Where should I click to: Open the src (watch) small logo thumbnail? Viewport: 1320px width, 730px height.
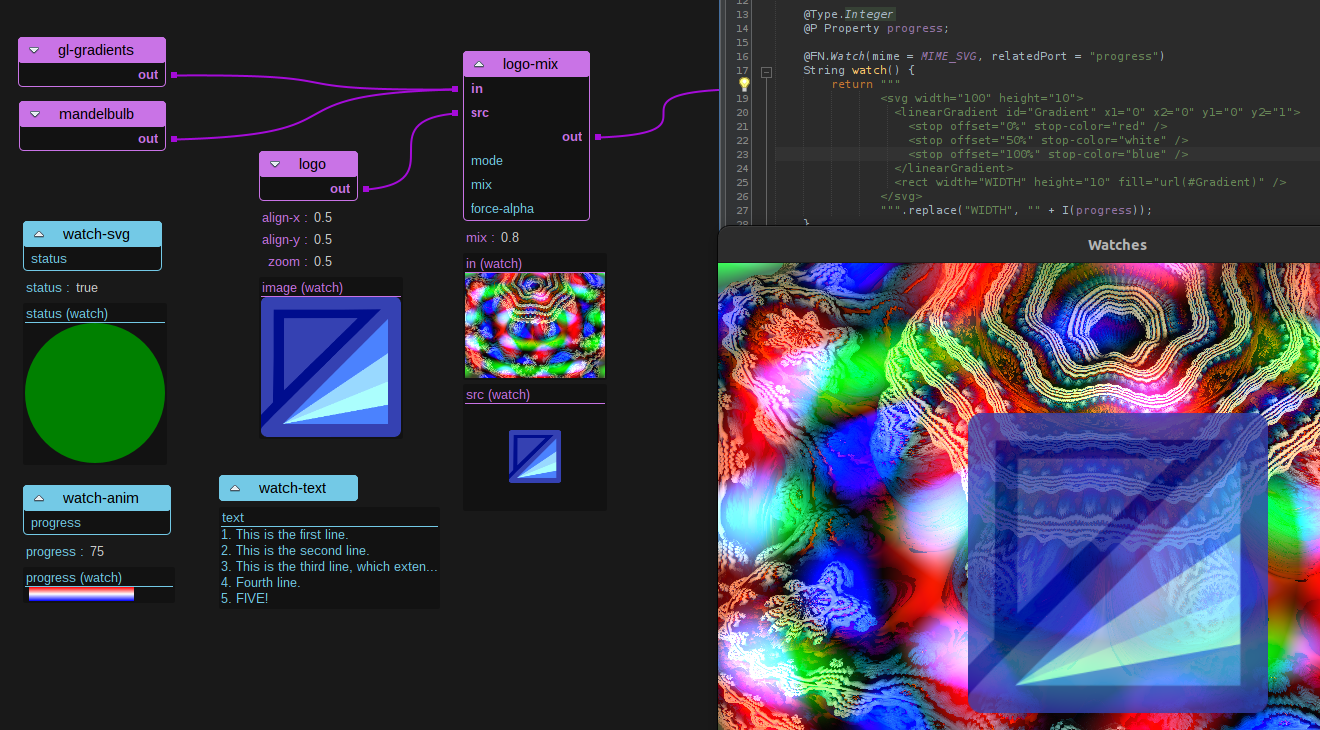tap(535, 457)
